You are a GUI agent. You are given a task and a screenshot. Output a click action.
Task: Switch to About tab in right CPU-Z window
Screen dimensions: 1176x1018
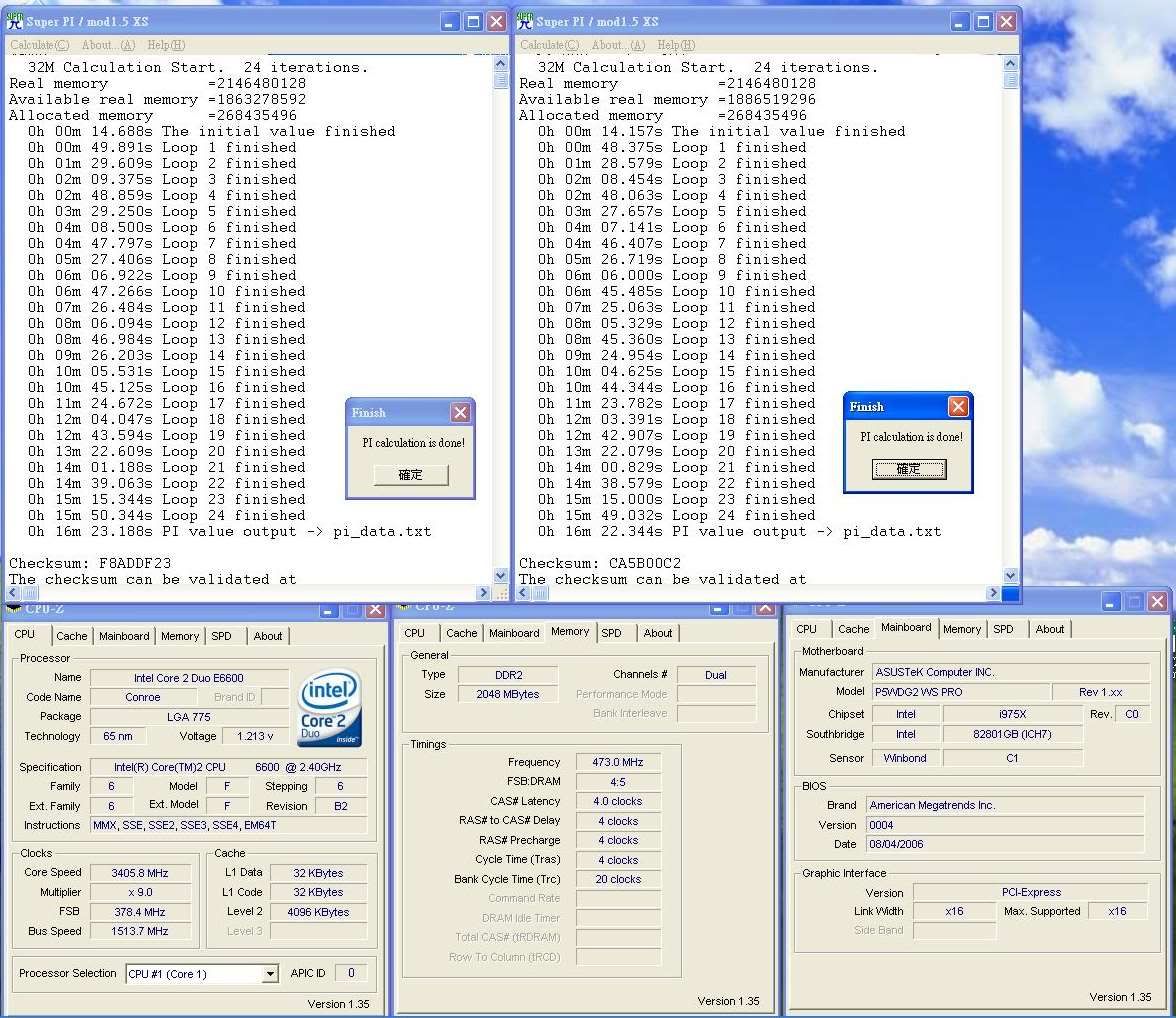click(1050, 629)
